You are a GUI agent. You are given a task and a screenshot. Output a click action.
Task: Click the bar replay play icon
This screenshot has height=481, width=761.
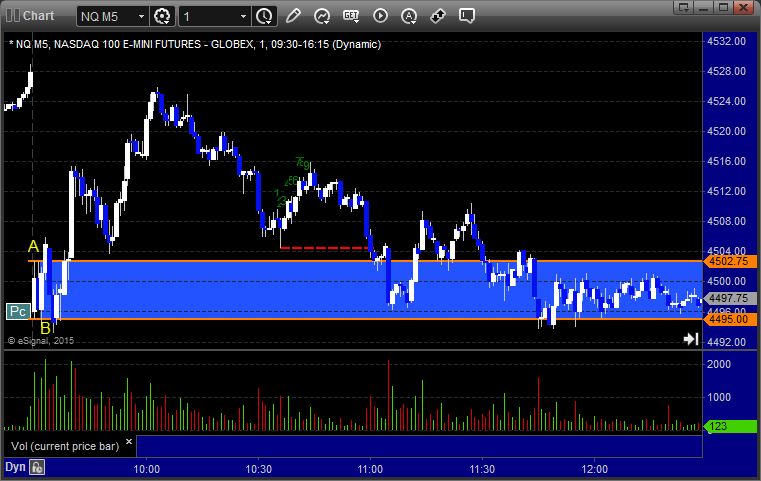[x=380, y=16]
